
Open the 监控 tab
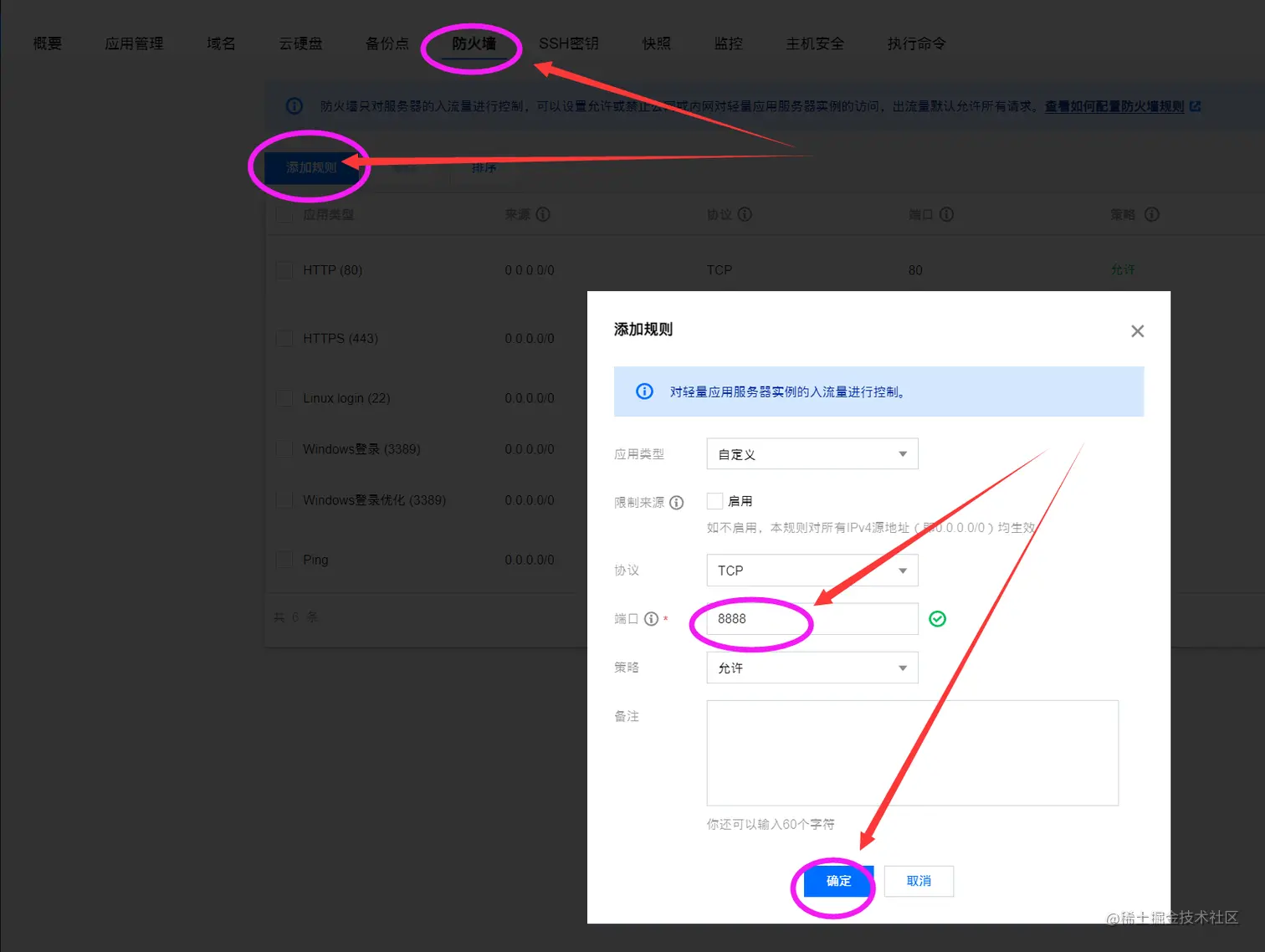pyautogui.click(x=729, y=44)
